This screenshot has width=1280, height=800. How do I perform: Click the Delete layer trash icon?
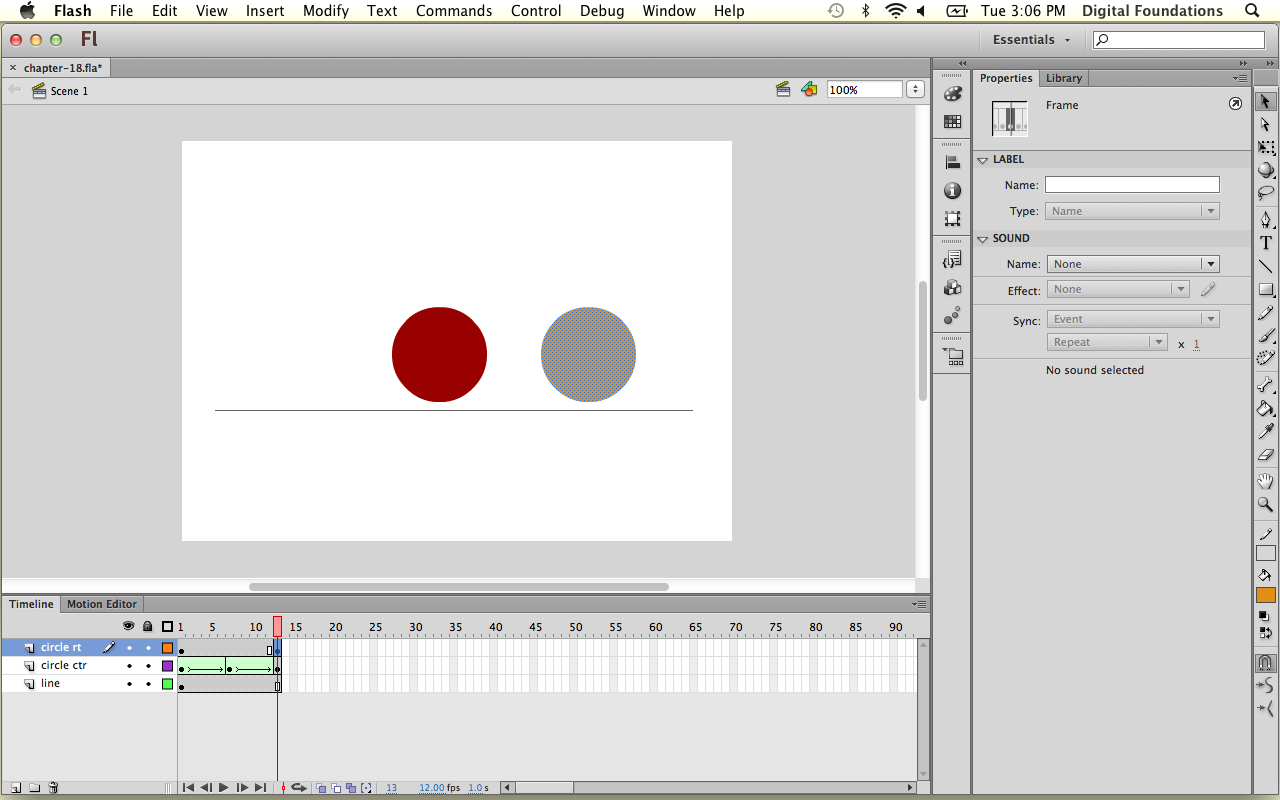pos(53,788)
